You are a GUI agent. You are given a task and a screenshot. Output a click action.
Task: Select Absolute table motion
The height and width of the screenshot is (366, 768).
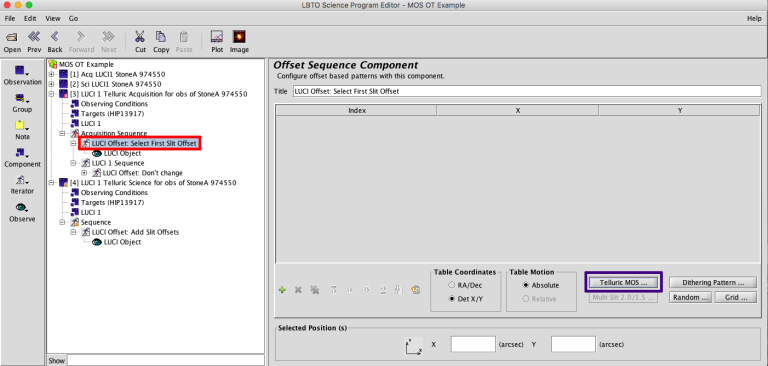coord(526,285)
